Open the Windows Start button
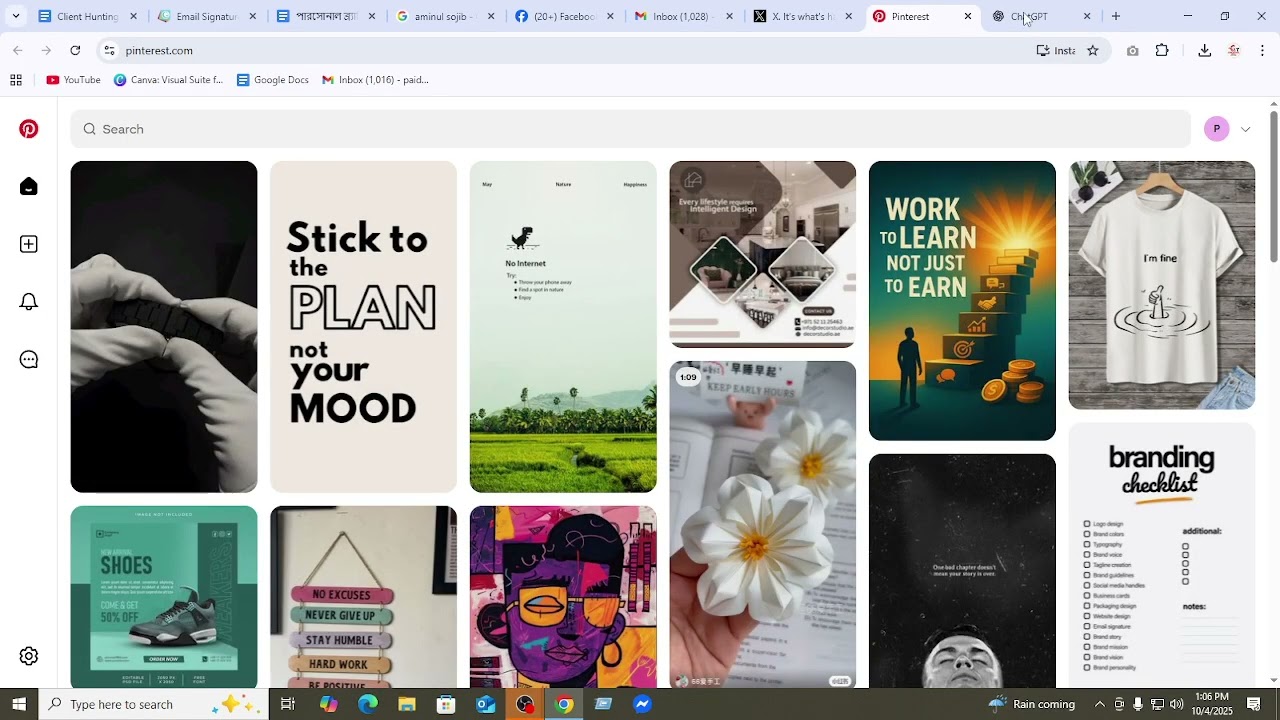1280x720 pixels. coord(19,704)
